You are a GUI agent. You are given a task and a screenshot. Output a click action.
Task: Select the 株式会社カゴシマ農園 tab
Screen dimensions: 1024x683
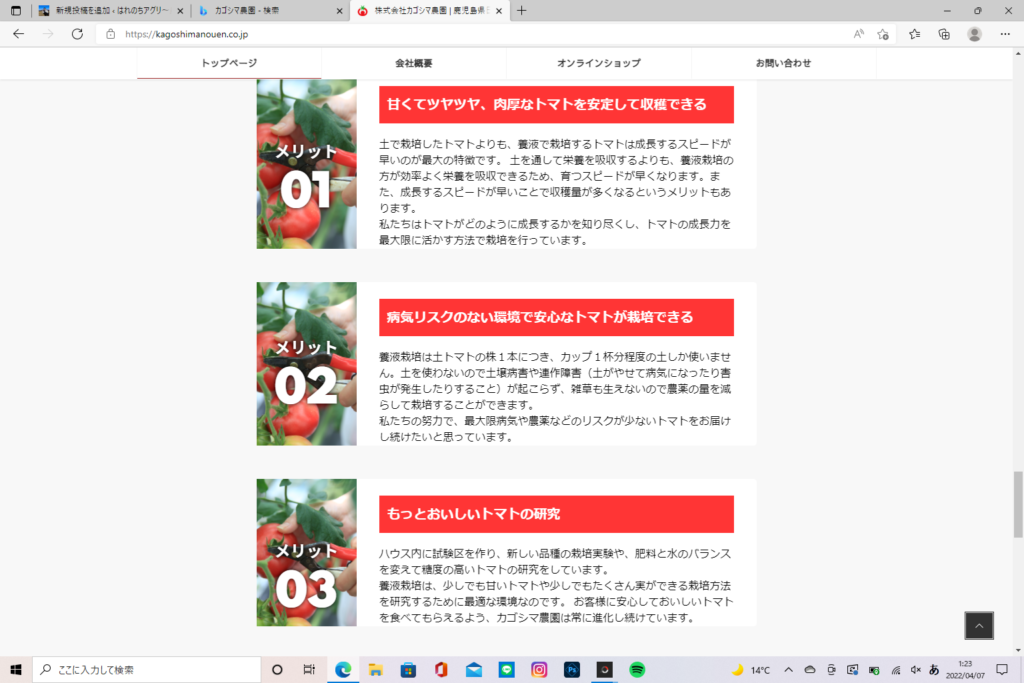tap(431, 10)
